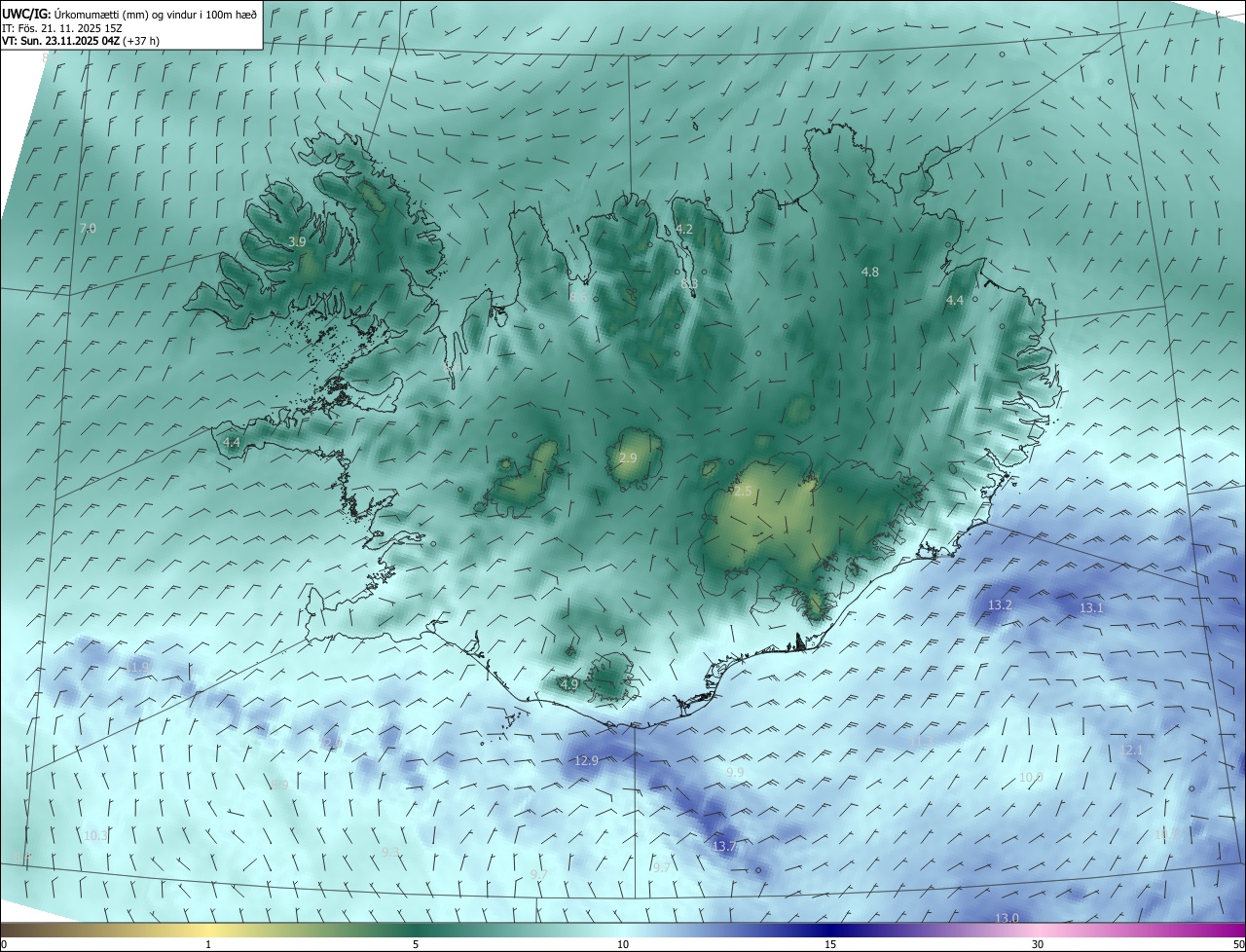
Task: Click the 7.0 value label over the sea
Action: click(88, 228)
